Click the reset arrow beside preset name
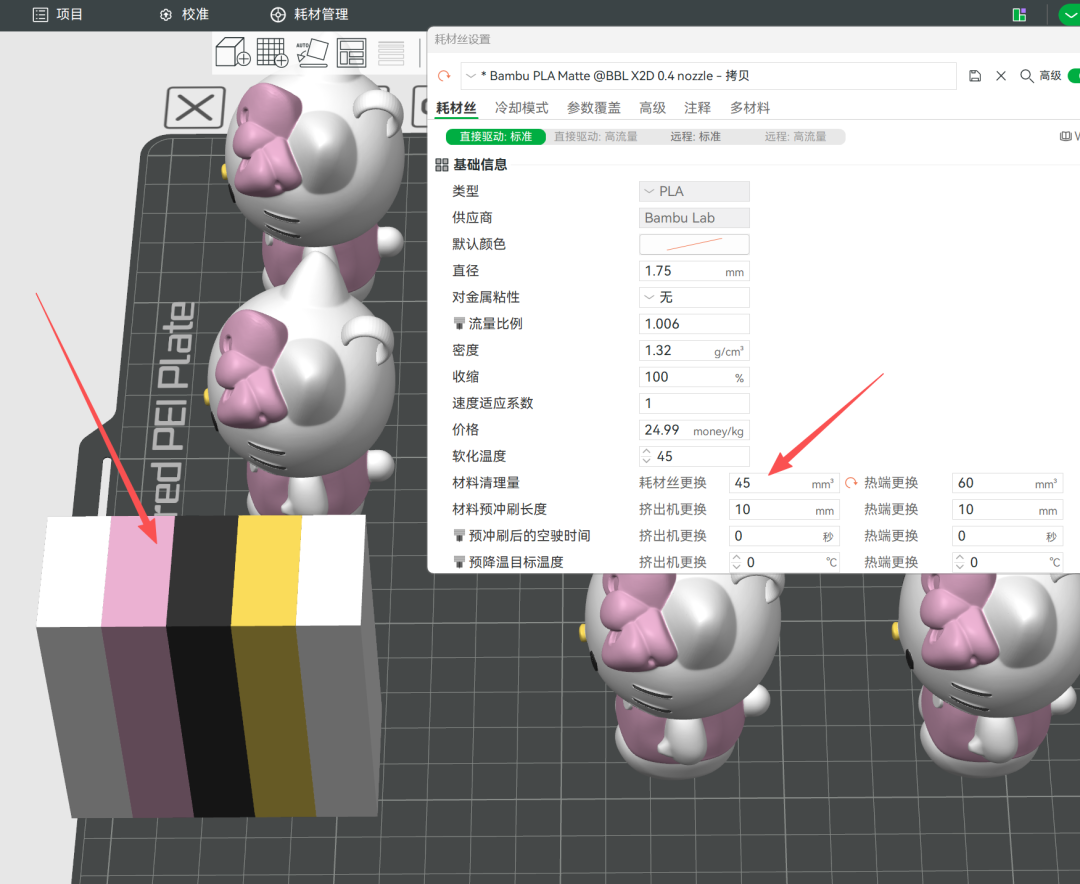The image size is (1080, 884). pos(444,76)
